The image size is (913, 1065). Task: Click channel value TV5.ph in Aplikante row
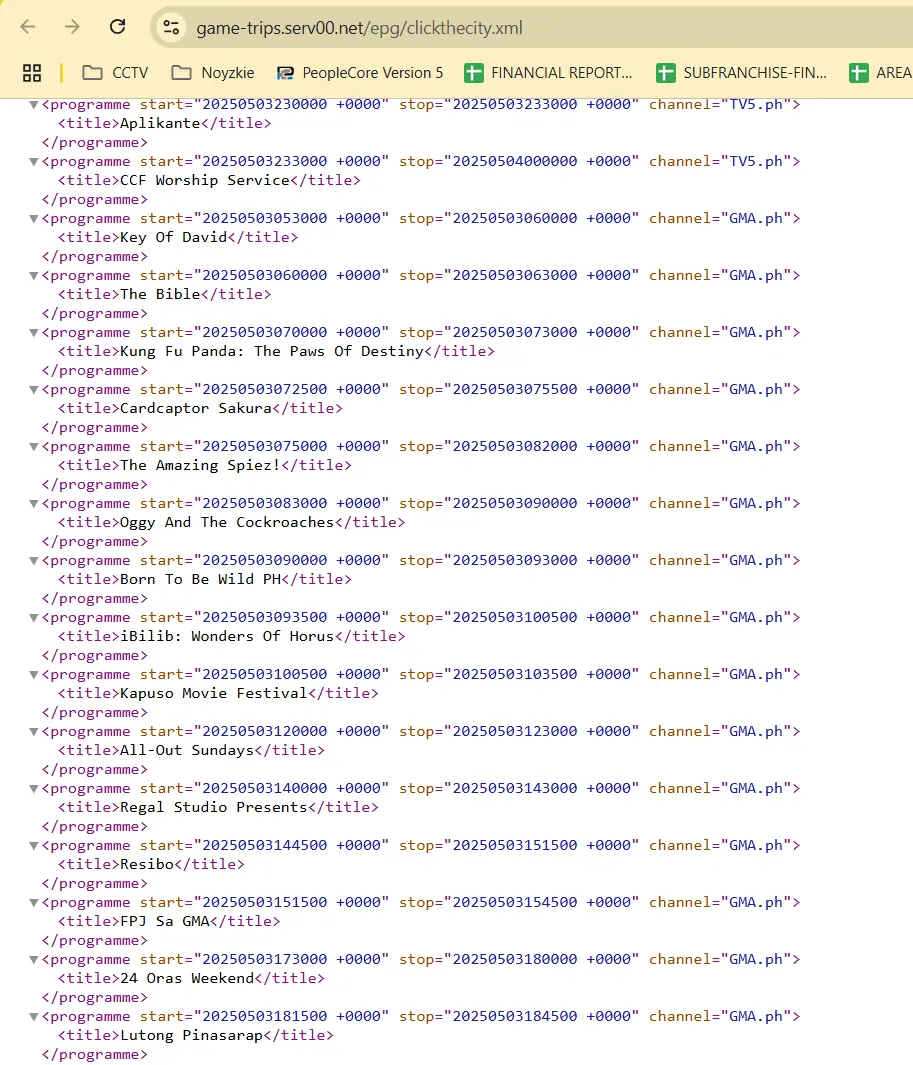(756, 105)
